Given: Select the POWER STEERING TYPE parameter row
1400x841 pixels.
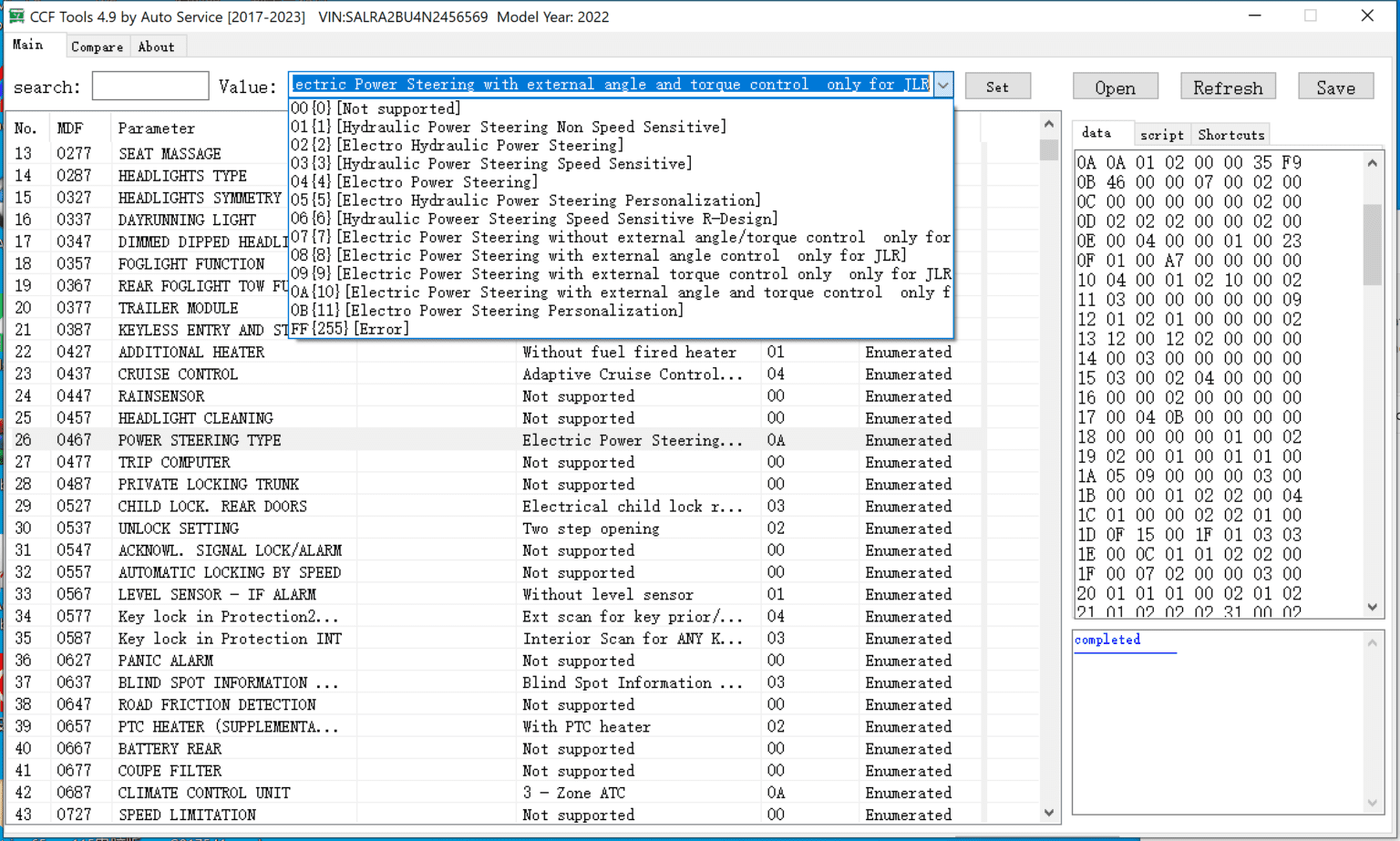Looking at the screenshot, I should (x=200, y=440).
